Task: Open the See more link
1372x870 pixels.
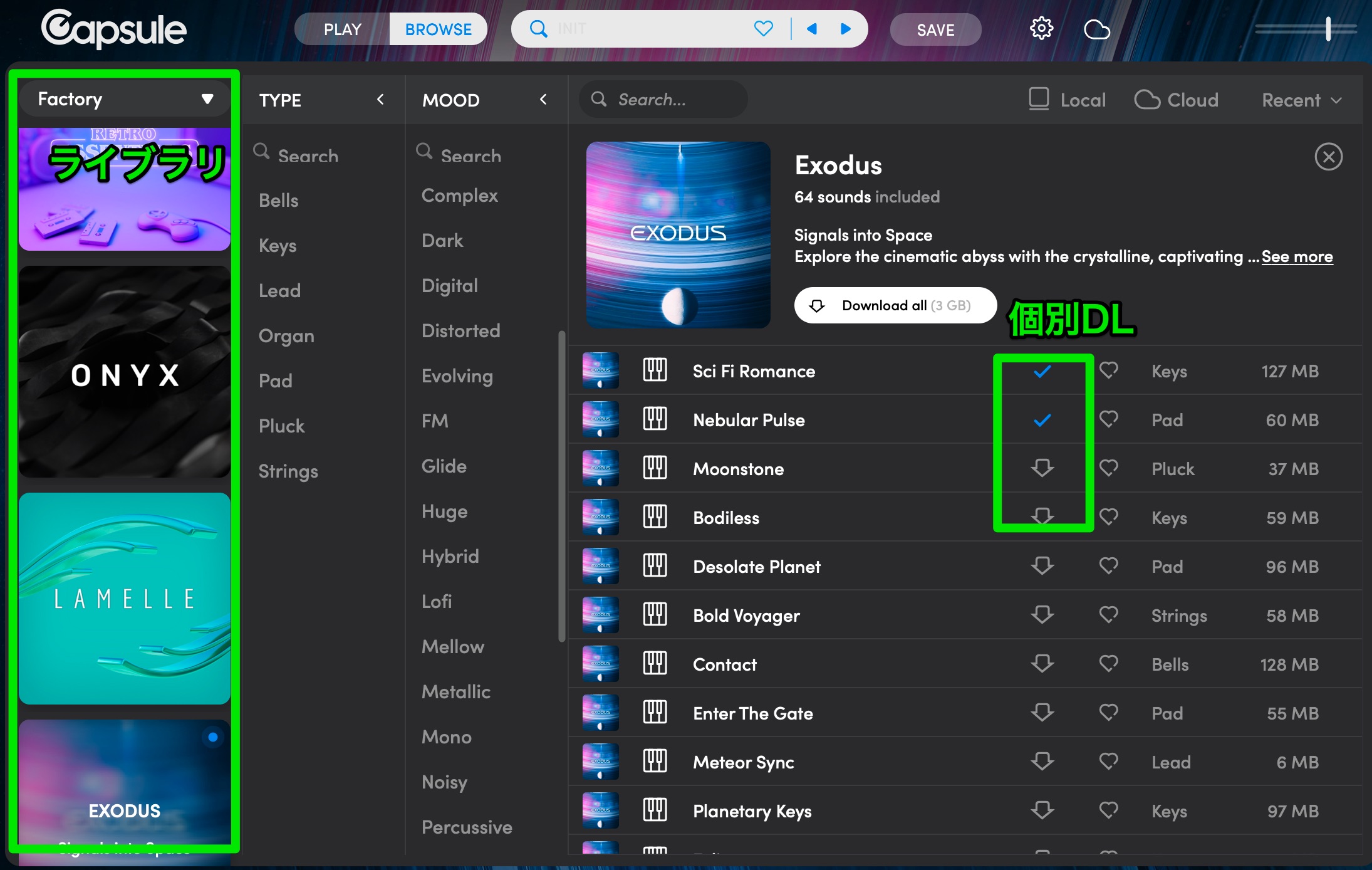Action: (1297, 256)
